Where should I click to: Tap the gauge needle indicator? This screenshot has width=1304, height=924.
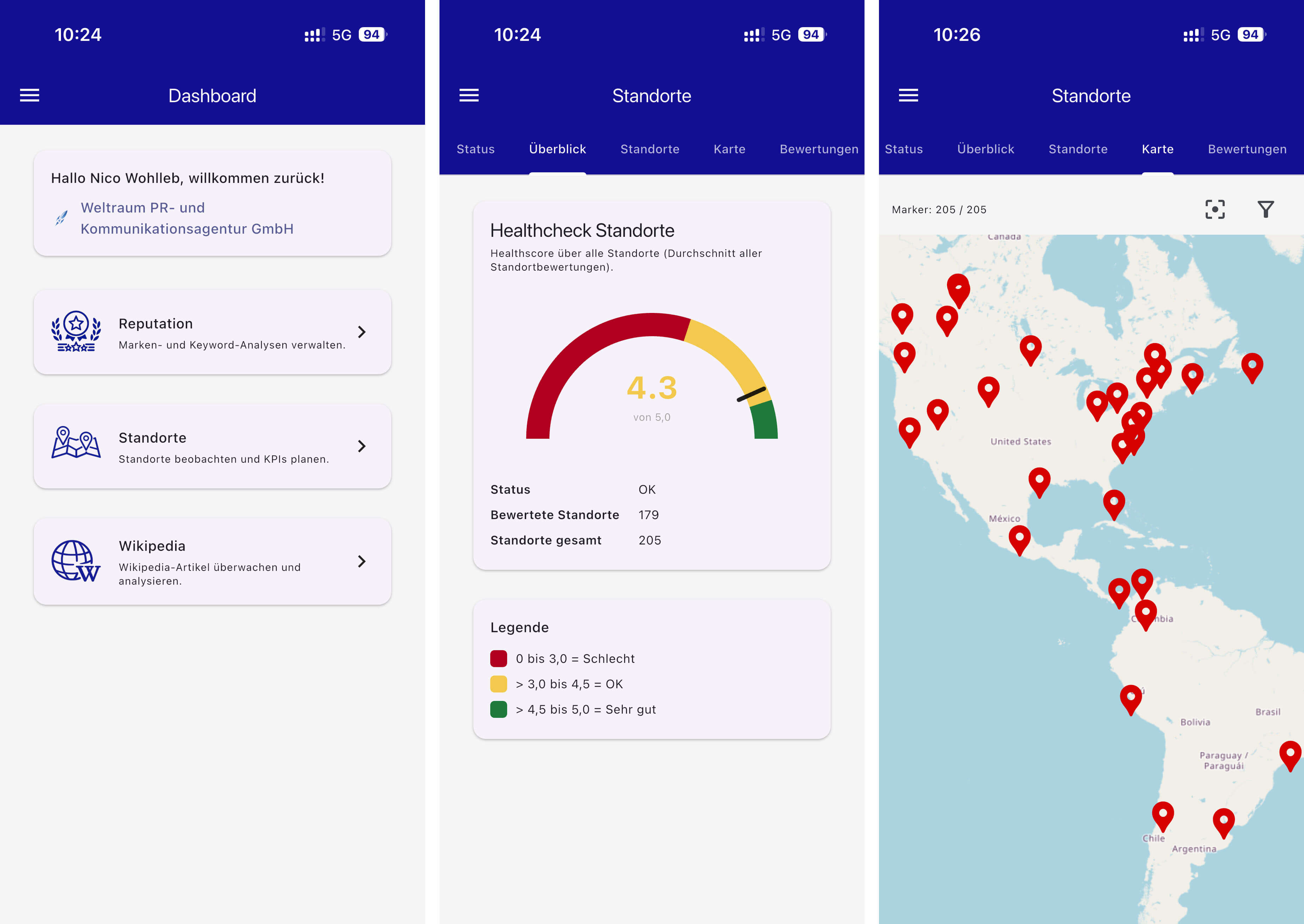(751, 394)
